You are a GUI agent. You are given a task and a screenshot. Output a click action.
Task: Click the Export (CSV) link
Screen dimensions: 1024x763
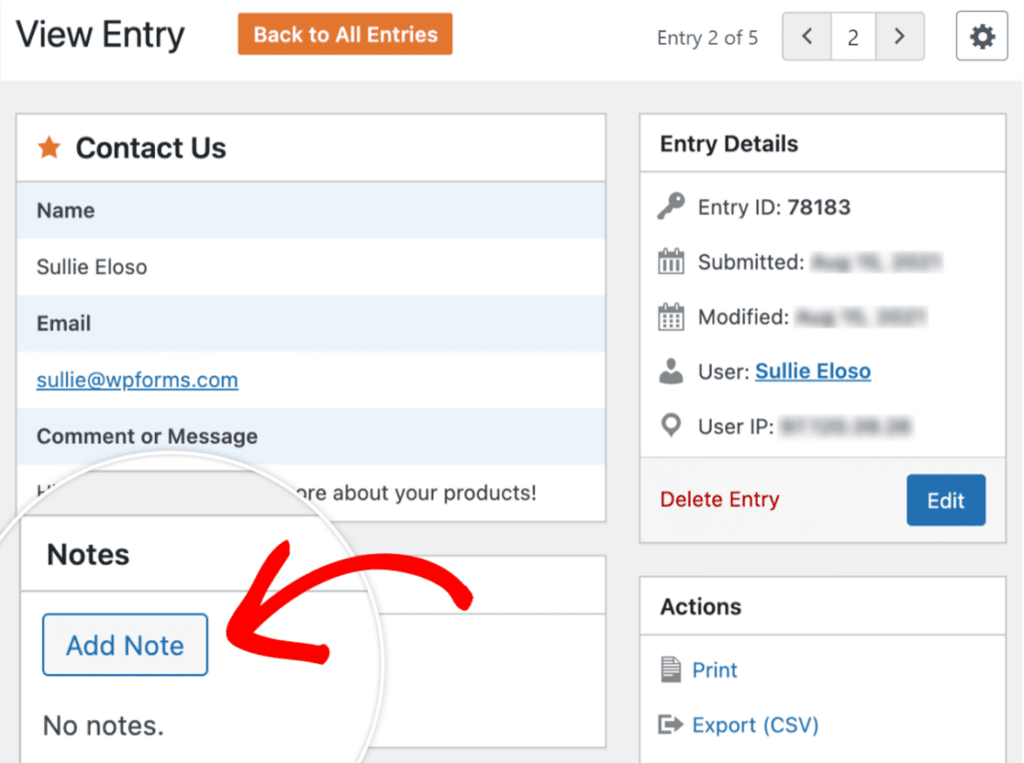pos(756,724)
